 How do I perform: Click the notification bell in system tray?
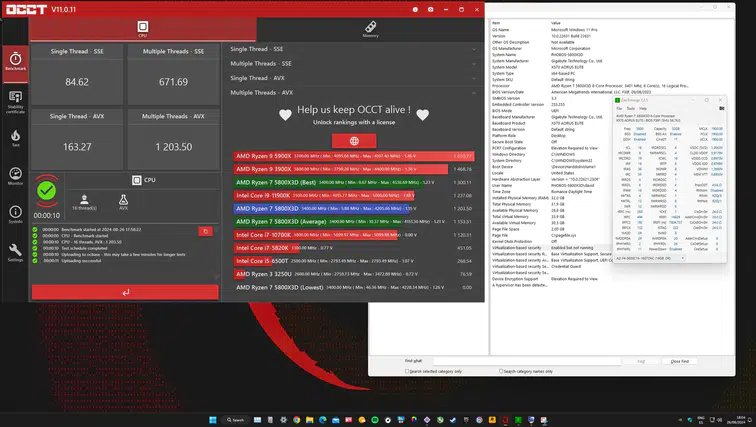click(x=750, y=420)
